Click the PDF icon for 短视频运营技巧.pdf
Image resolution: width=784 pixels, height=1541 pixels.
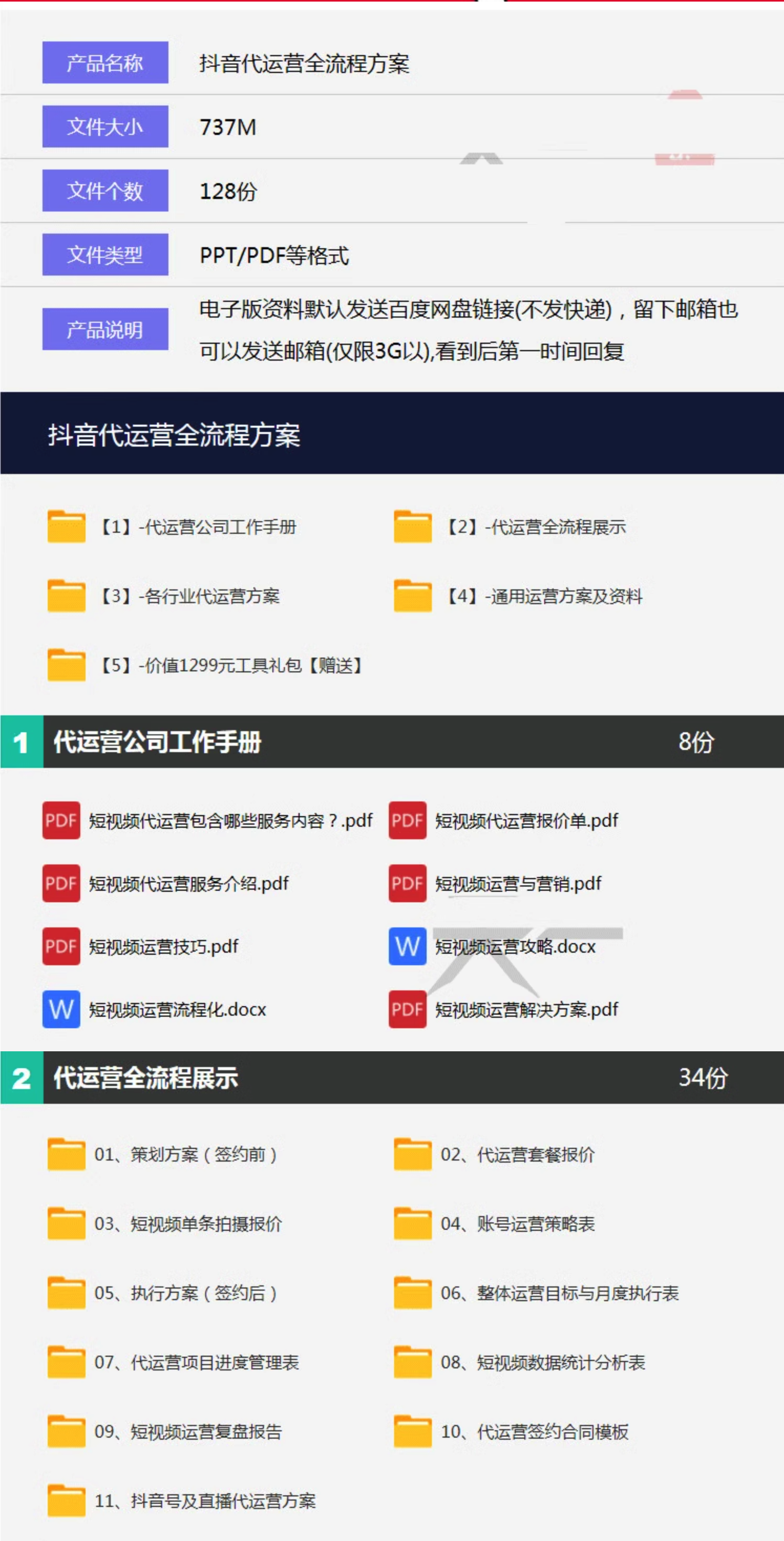point(61,946)
